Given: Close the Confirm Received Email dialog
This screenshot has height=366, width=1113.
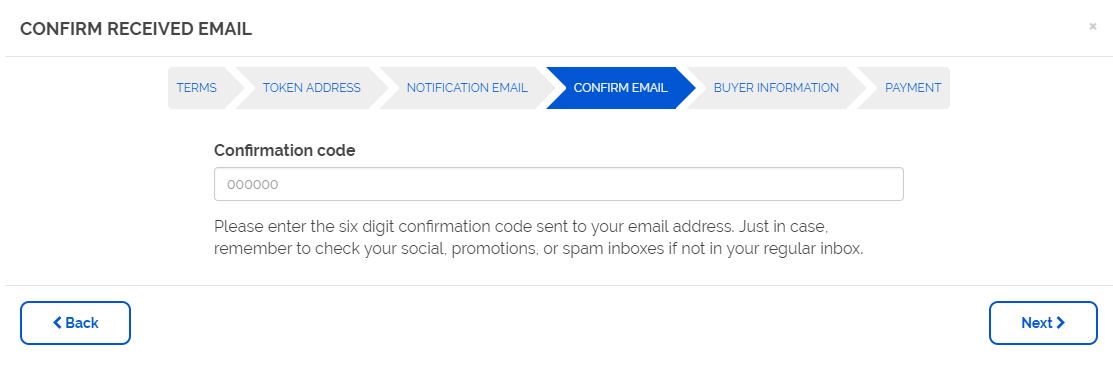Looking at the screenshot, I should tap(1092, 26).
